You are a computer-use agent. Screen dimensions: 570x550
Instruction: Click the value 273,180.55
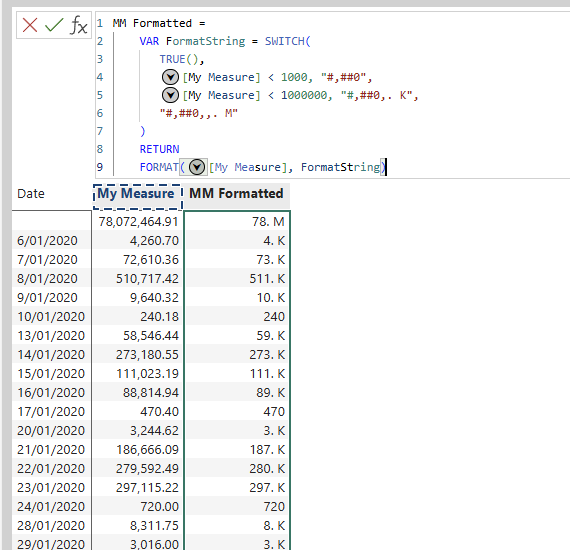[x=147, y=354]
